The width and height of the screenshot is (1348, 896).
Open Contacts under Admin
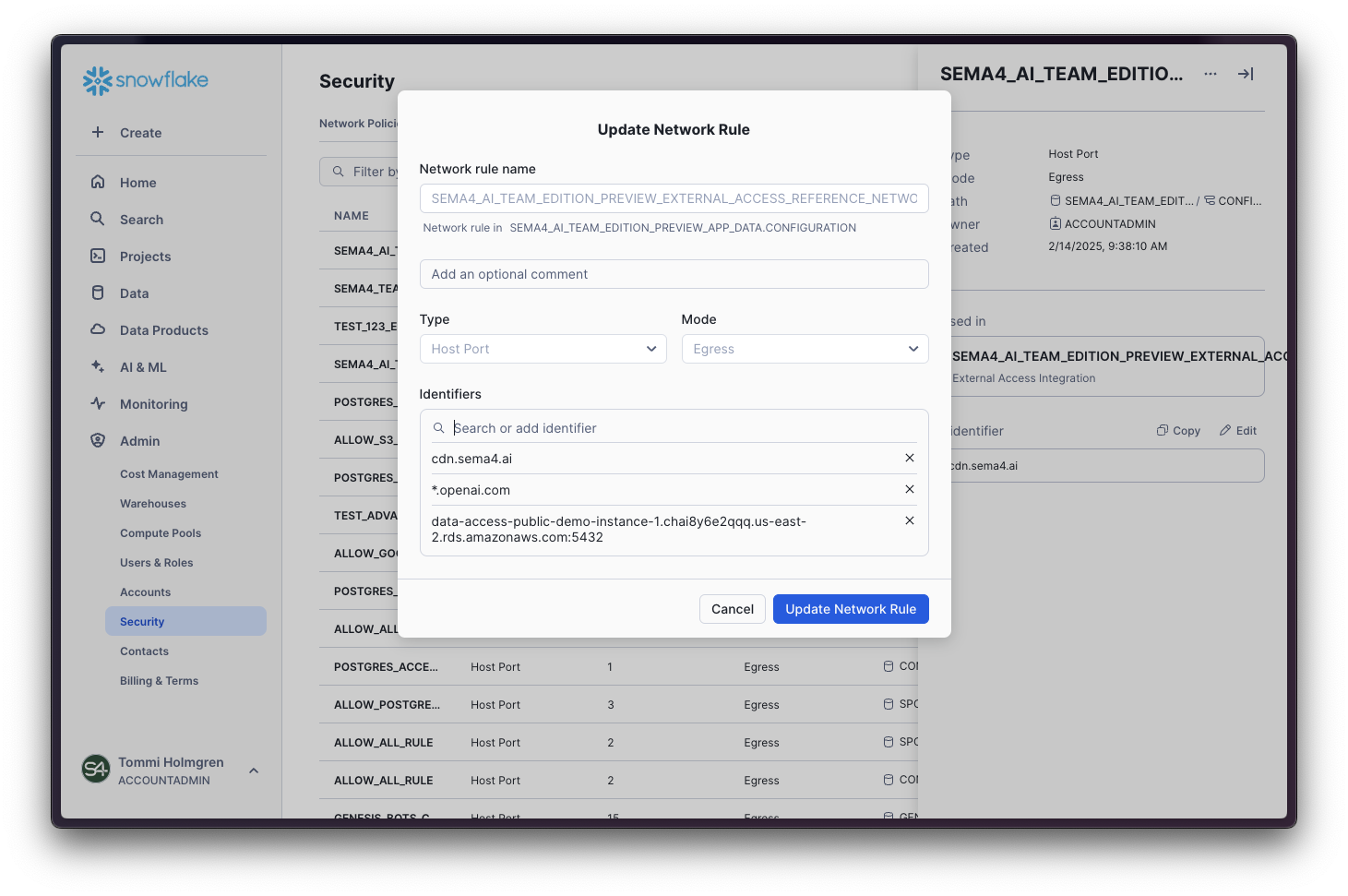144,651
